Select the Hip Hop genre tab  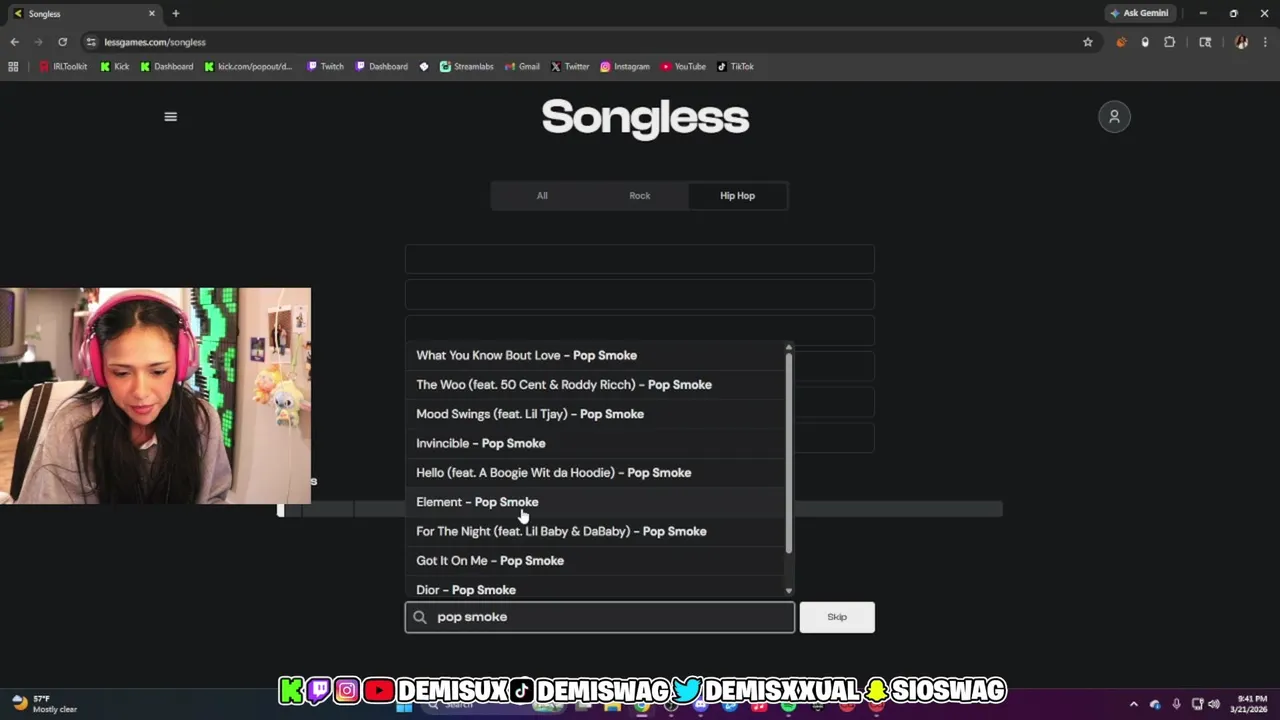[x=737, y=196]
